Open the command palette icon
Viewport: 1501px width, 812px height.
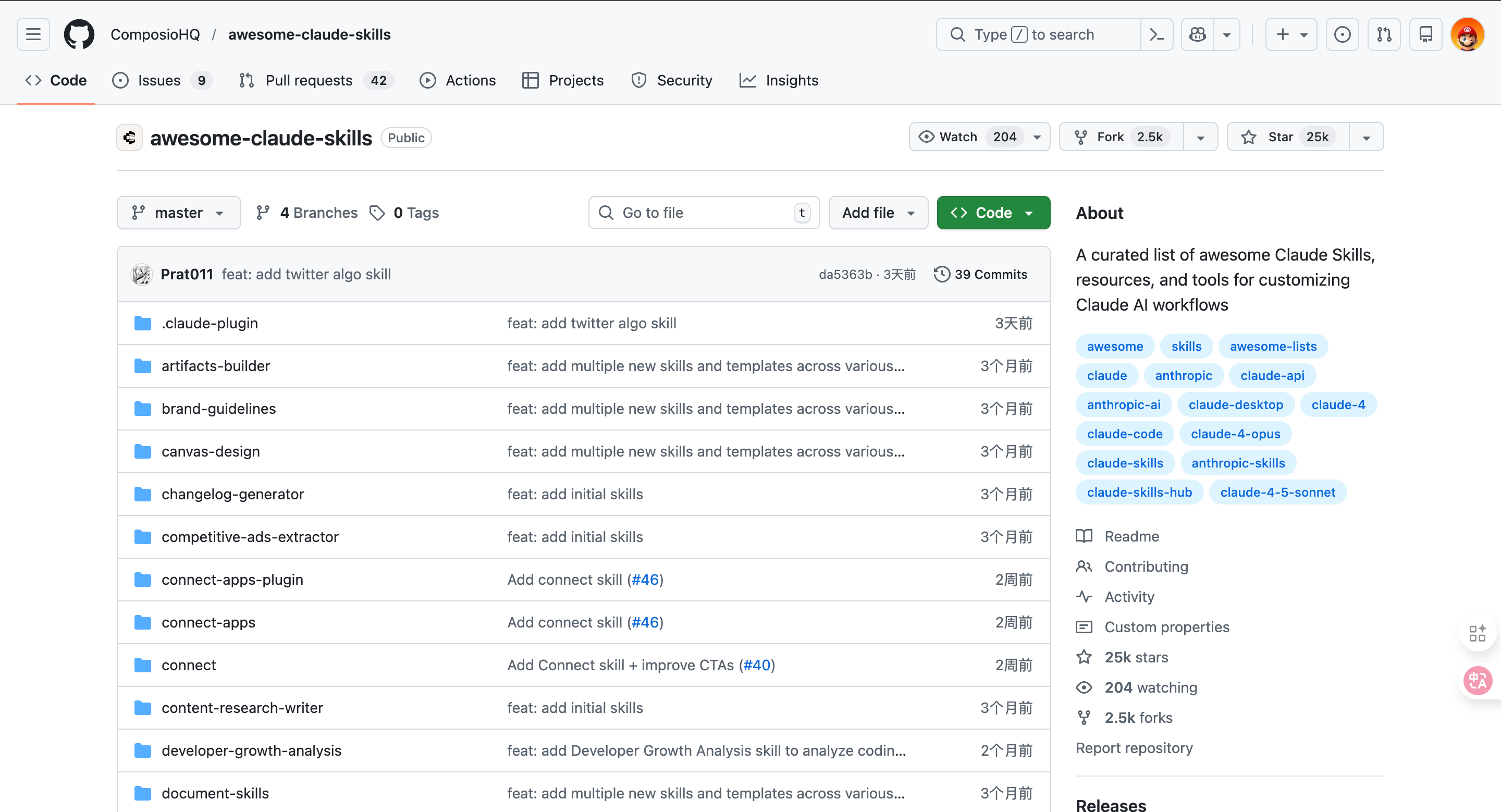tap(1156, 34)
